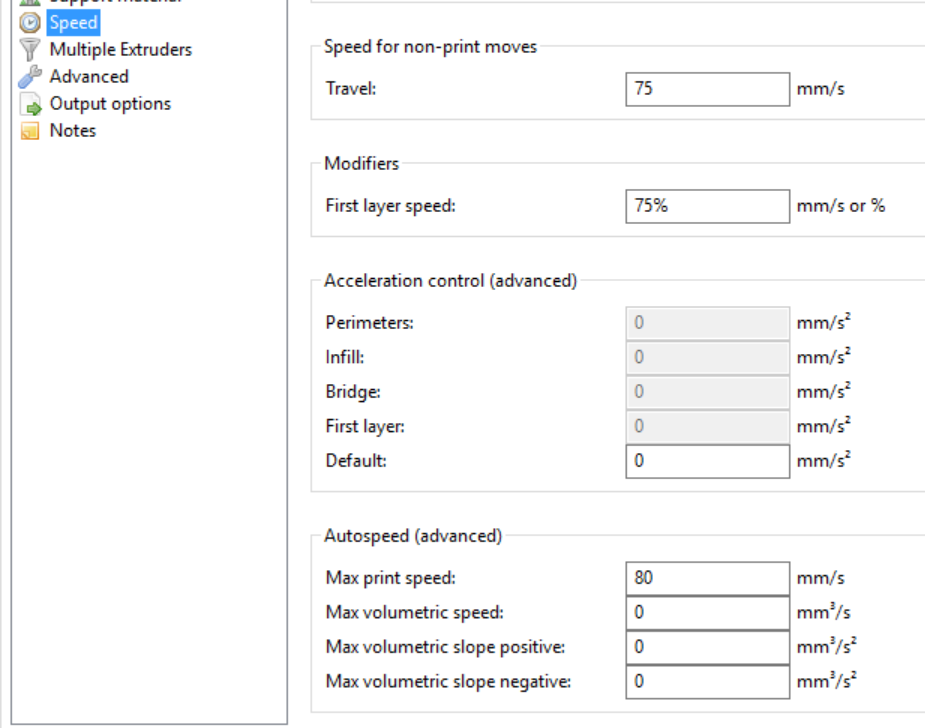Click the Max print speed field

707,578
